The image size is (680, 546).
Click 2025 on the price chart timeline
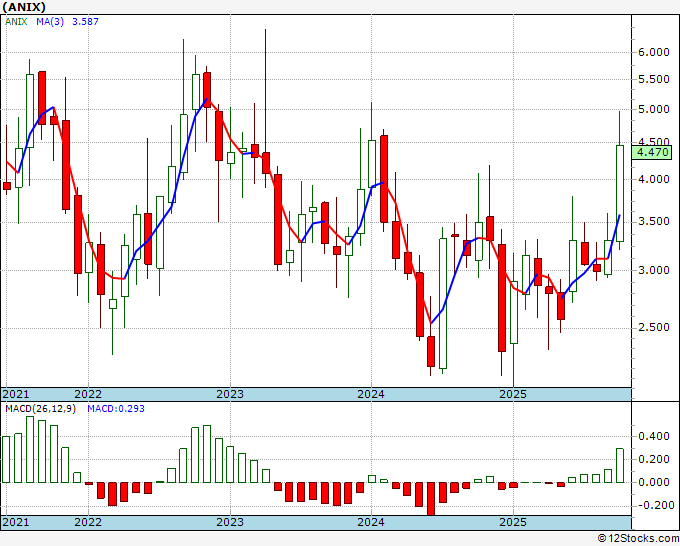point(513,394)
